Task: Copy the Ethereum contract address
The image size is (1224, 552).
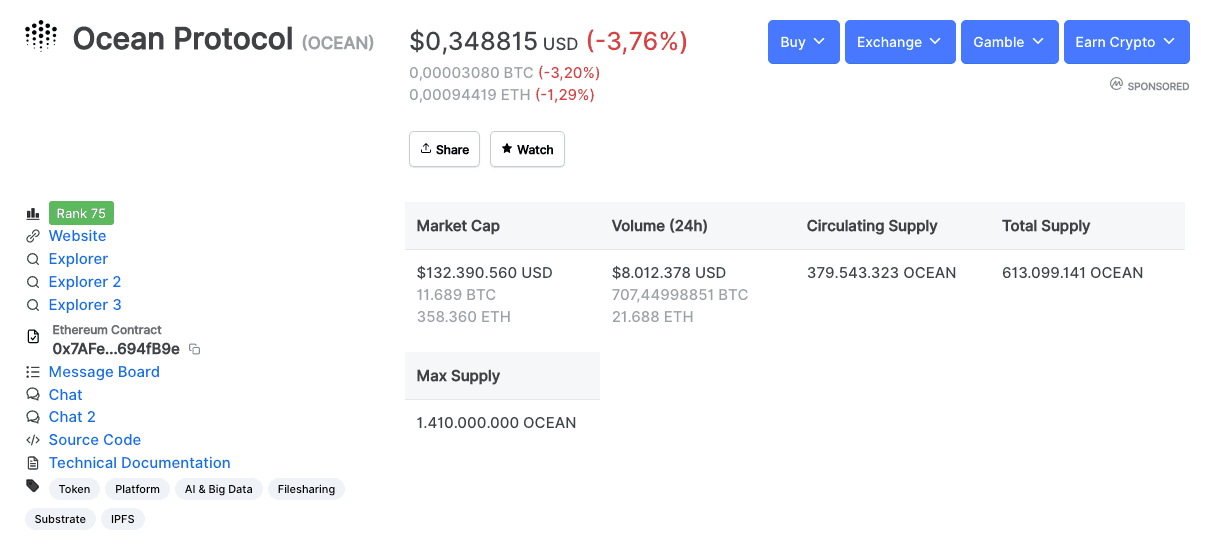Action: [195, 349]
